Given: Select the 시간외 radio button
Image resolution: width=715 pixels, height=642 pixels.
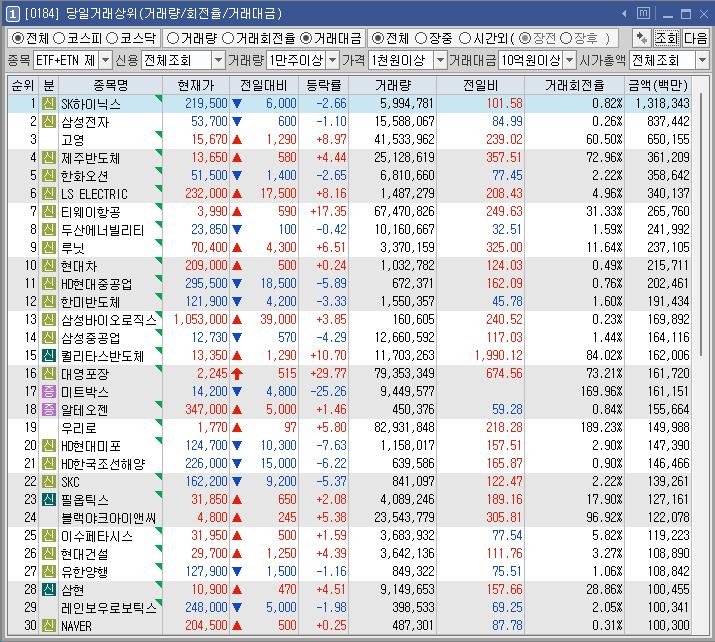Looking at the screenshot, I should pyautogui.click(x=465, y=38).
